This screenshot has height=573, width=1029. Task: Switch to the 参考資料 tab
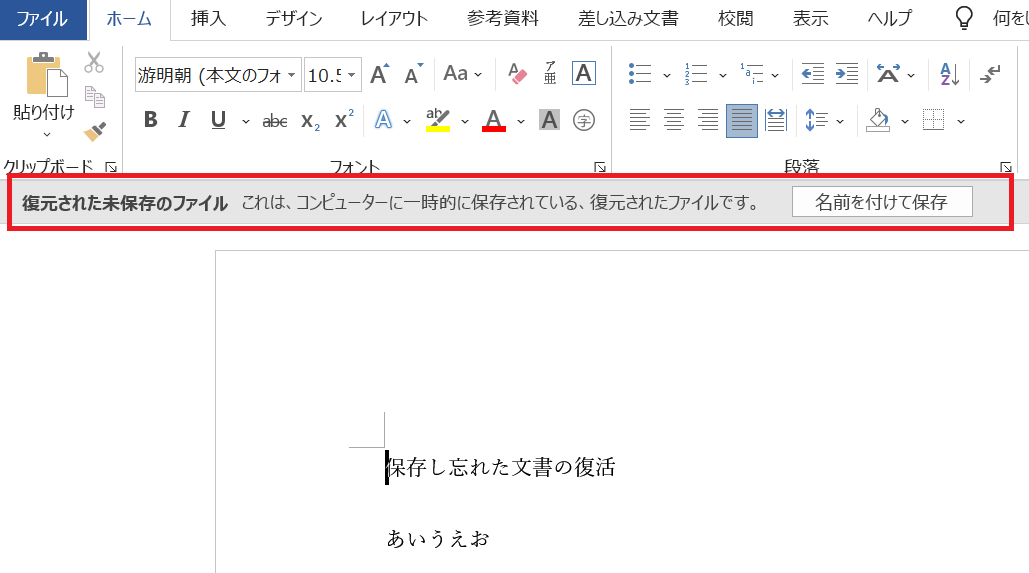503,19
